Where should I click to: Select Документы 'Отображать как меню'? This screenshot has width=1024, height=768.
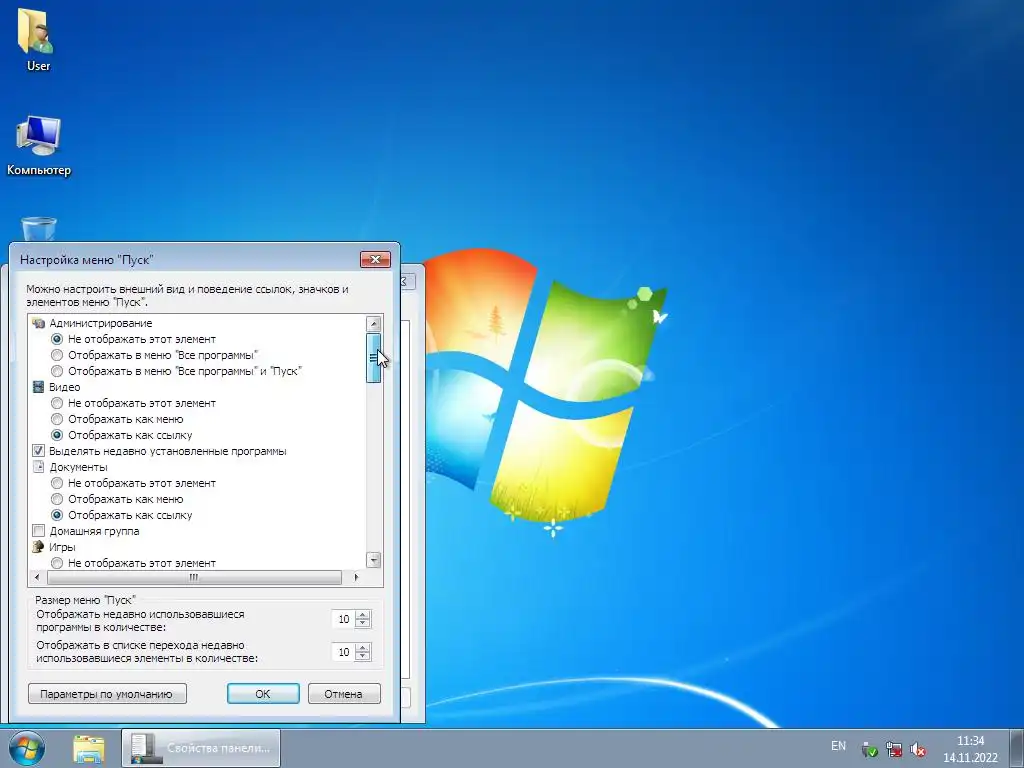pos(57,499)
